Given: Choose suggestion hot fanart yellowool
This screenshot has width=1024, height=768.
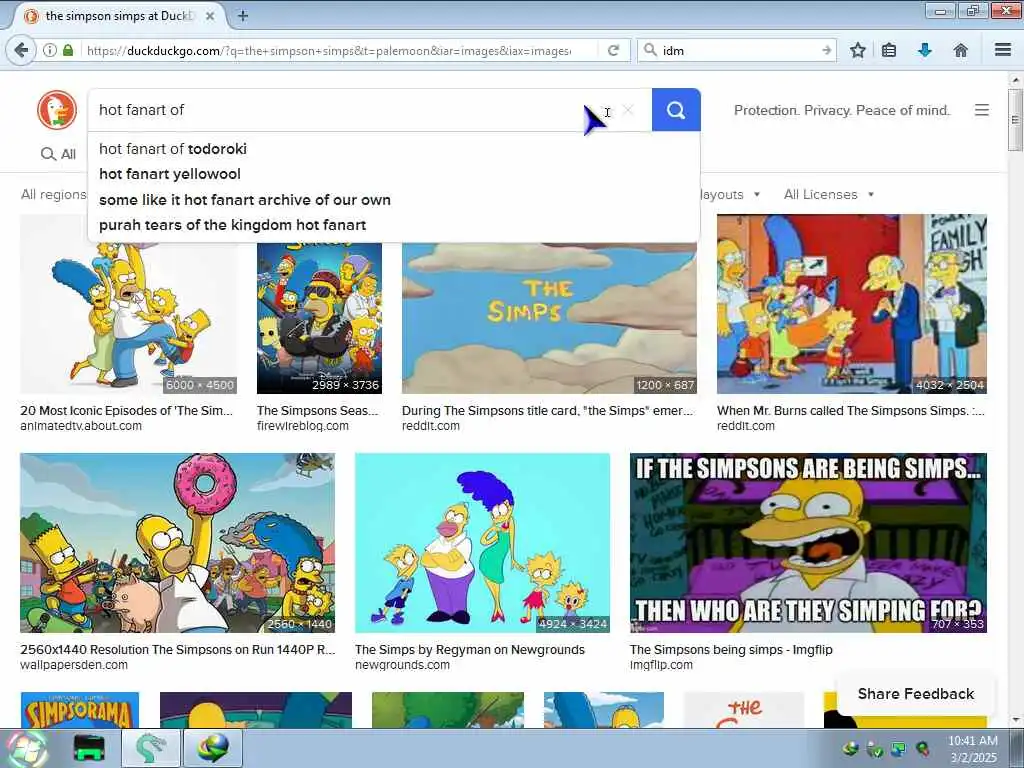Looking at the screenshot, I should click(x=393, y=174).
